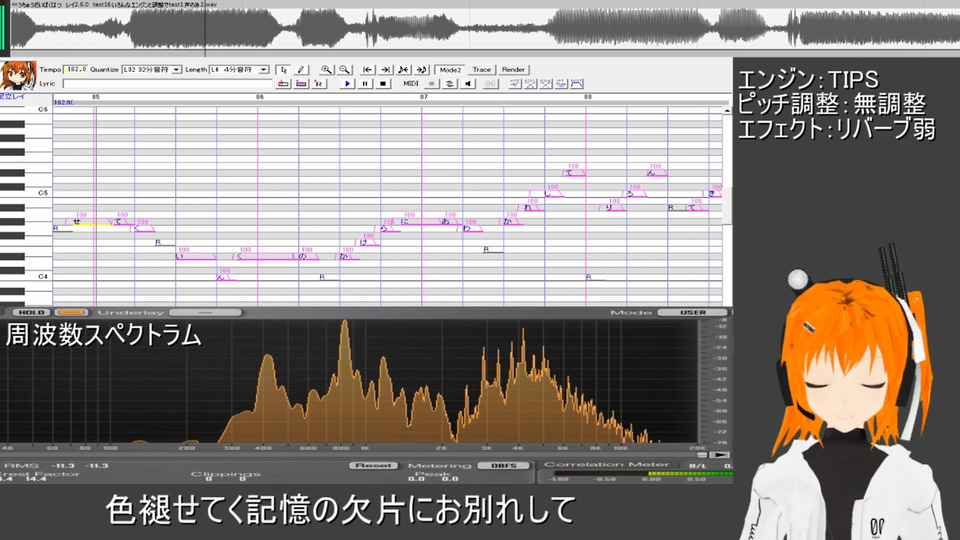Click the zoom in magnifier

(x=326, y=70)
